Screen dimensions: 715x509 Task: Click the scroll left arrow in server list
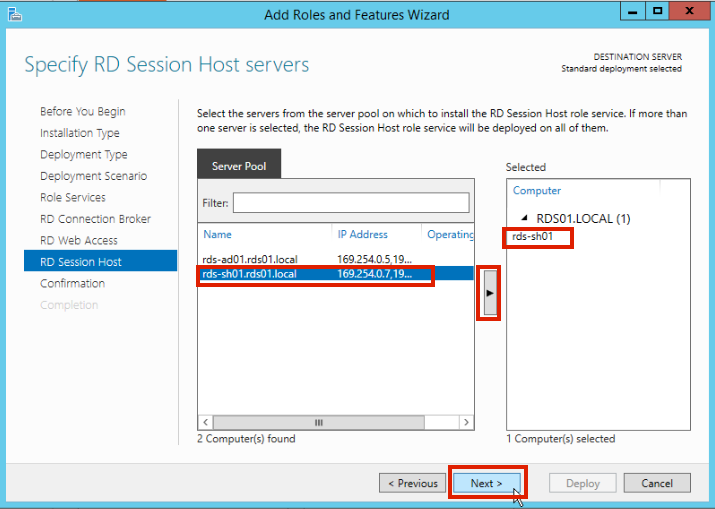206,422
